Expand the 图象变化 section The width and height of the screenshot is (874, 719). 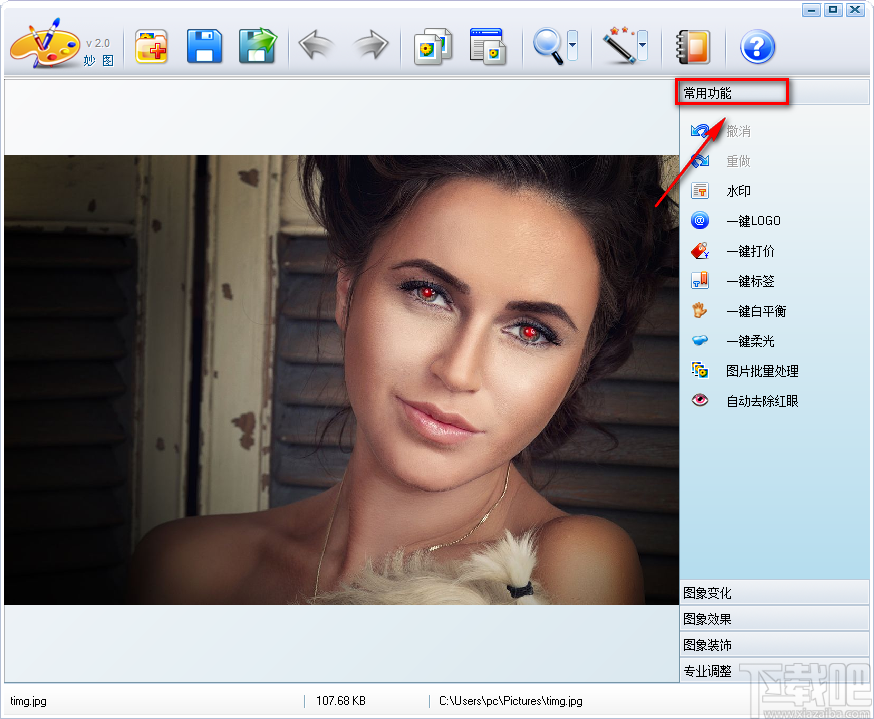774,592
